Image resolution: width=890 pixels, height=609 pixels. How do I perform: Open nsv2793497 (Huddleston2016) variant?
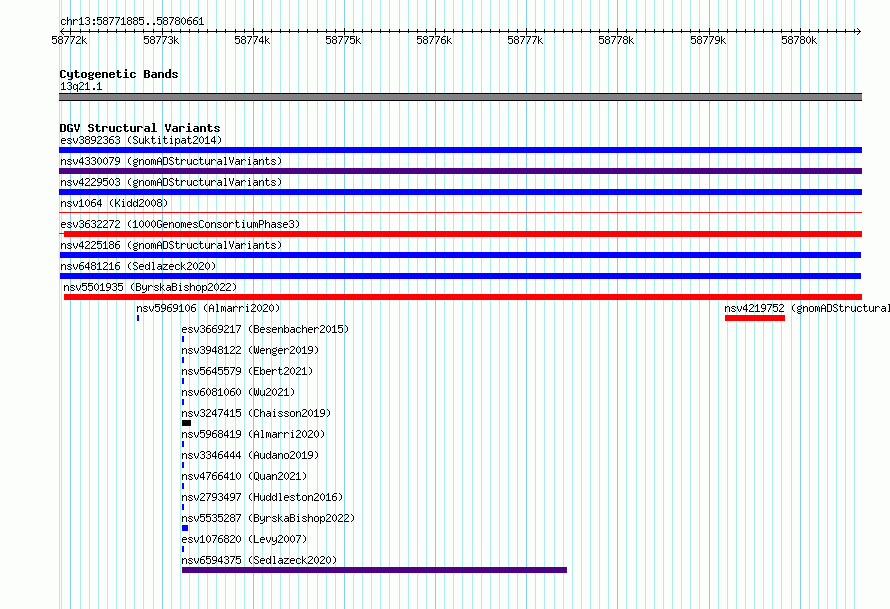(x=262, y=497)
